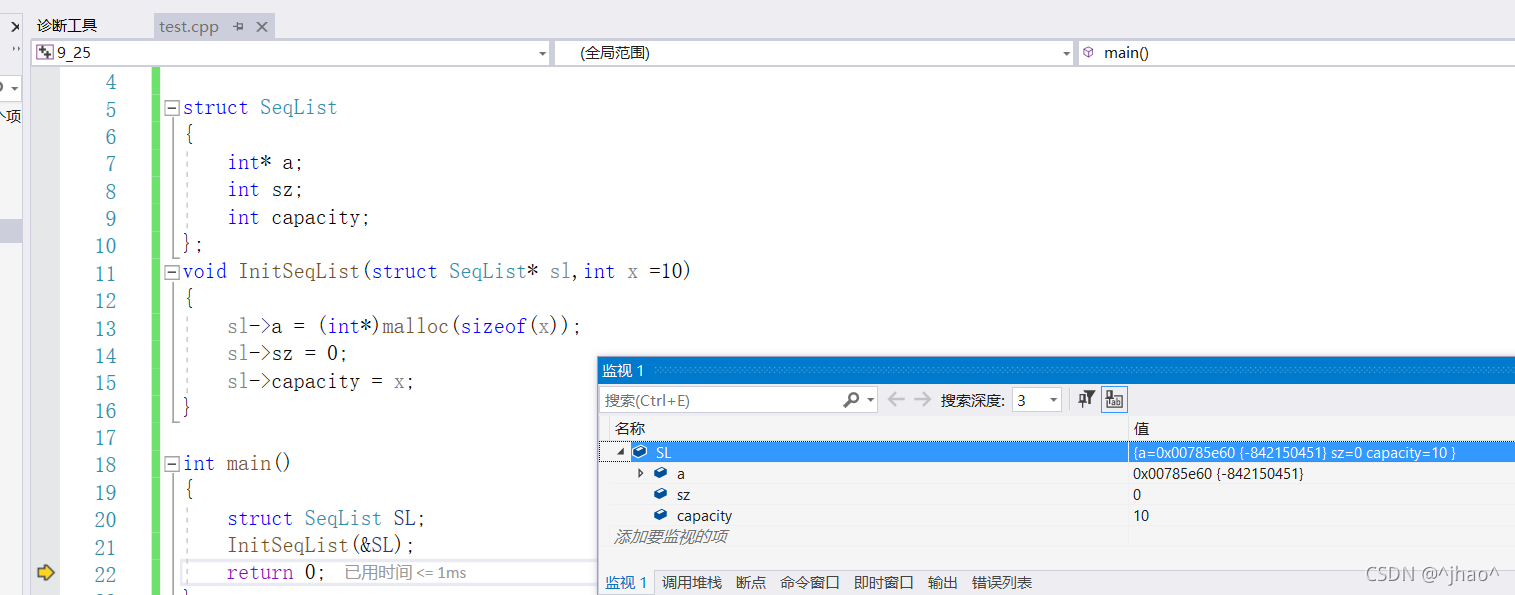This screenshot has width=1515, height=595.
Task: Close the test.cpp tab
Action: 261,27
